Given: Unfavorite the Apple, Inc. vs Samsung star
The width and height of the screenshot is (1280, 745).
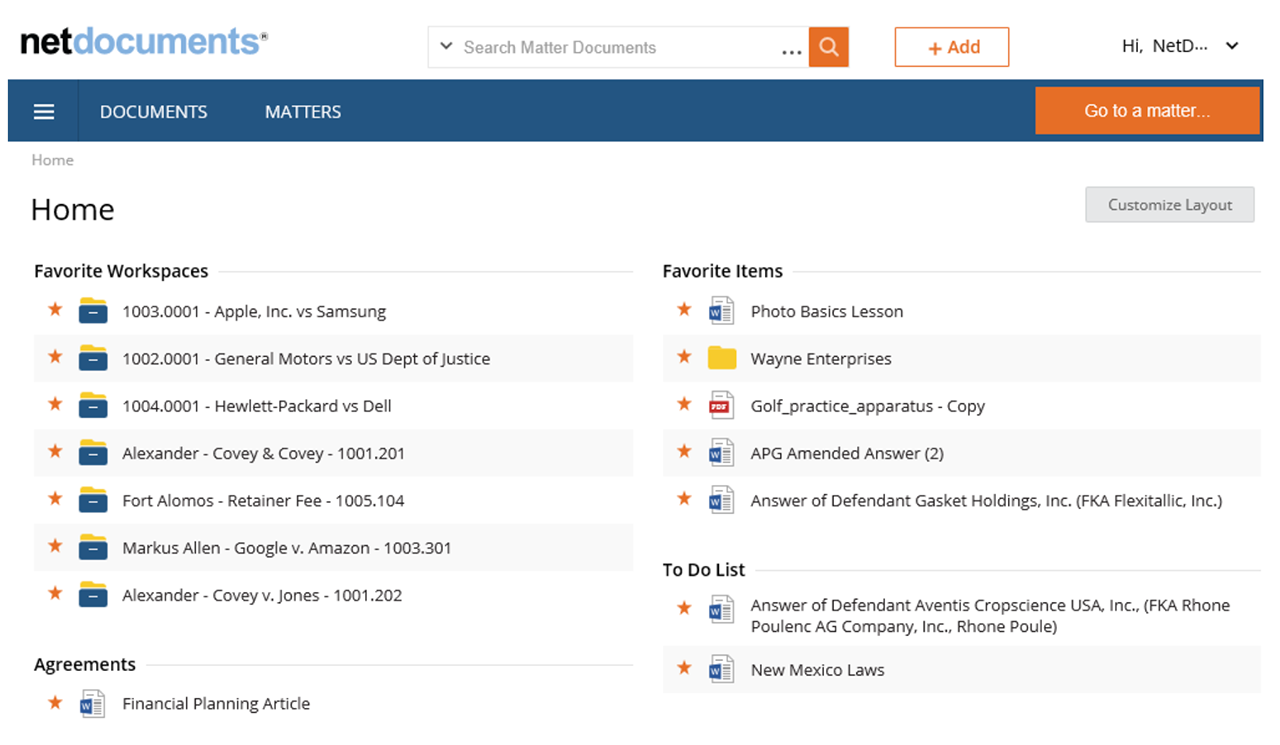Looking at the screenshot, I should point(55,309).
